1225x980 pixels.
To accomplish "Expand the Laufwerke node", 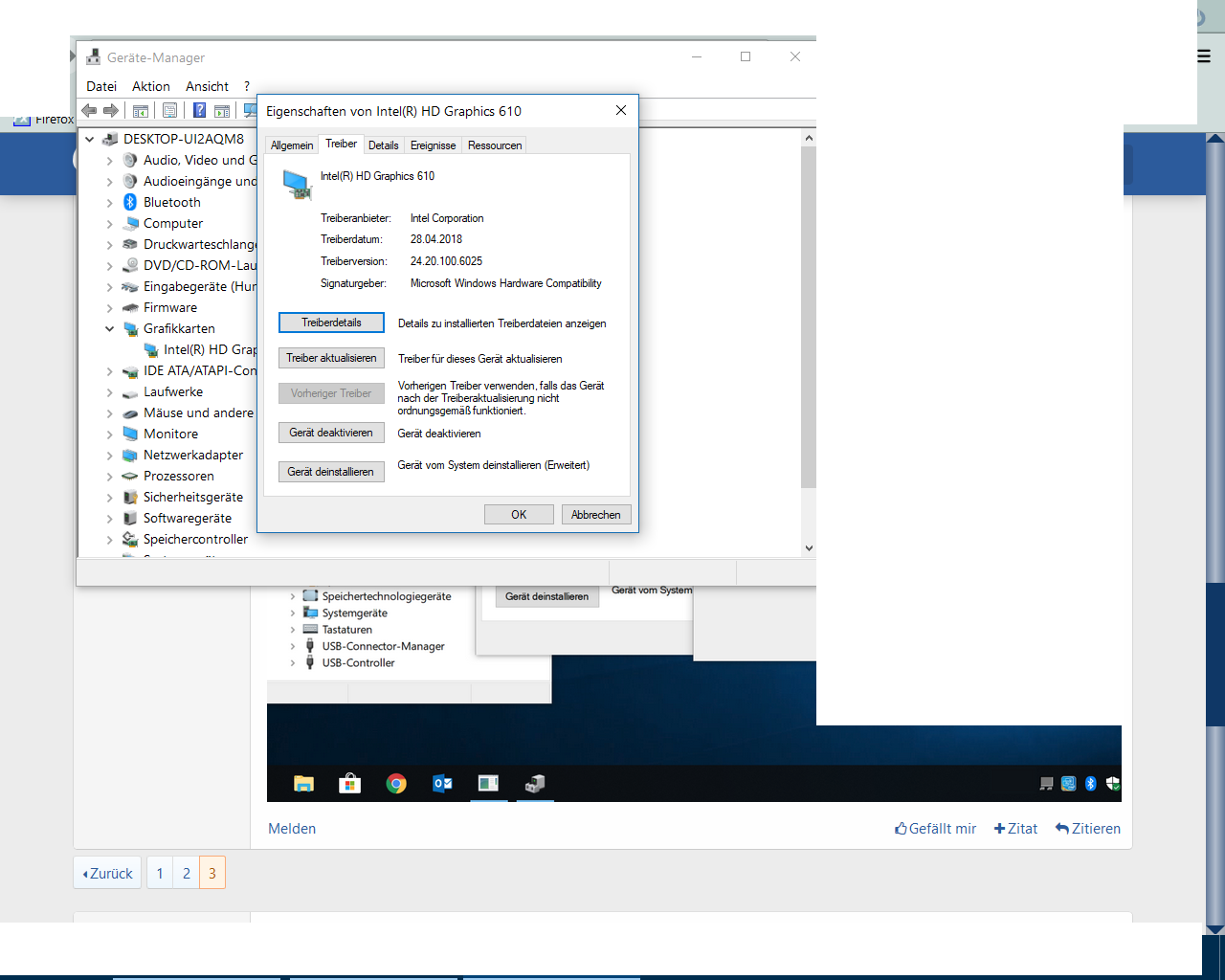I will (x=110, y=392).
